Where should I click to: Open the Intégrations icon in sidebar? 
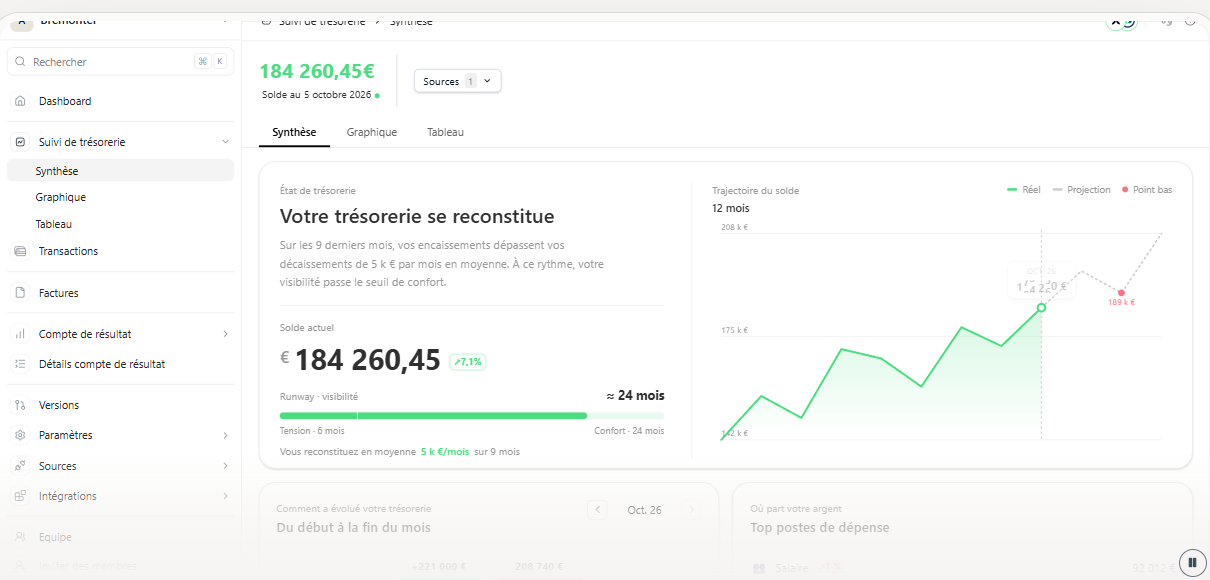tap(20, 496)
